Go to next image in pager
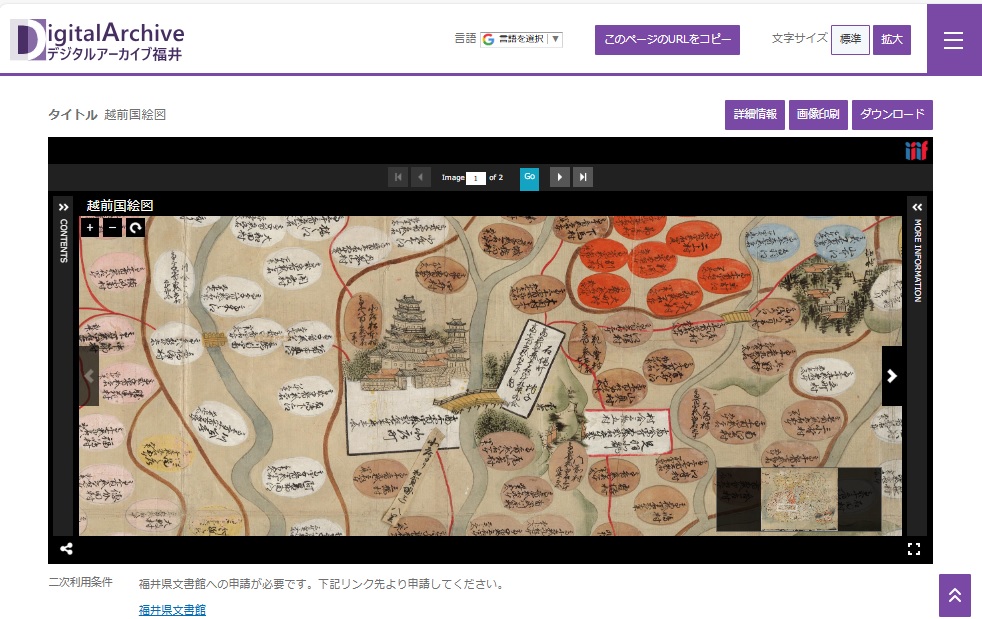The image size is (982, 619). [559, 177]
